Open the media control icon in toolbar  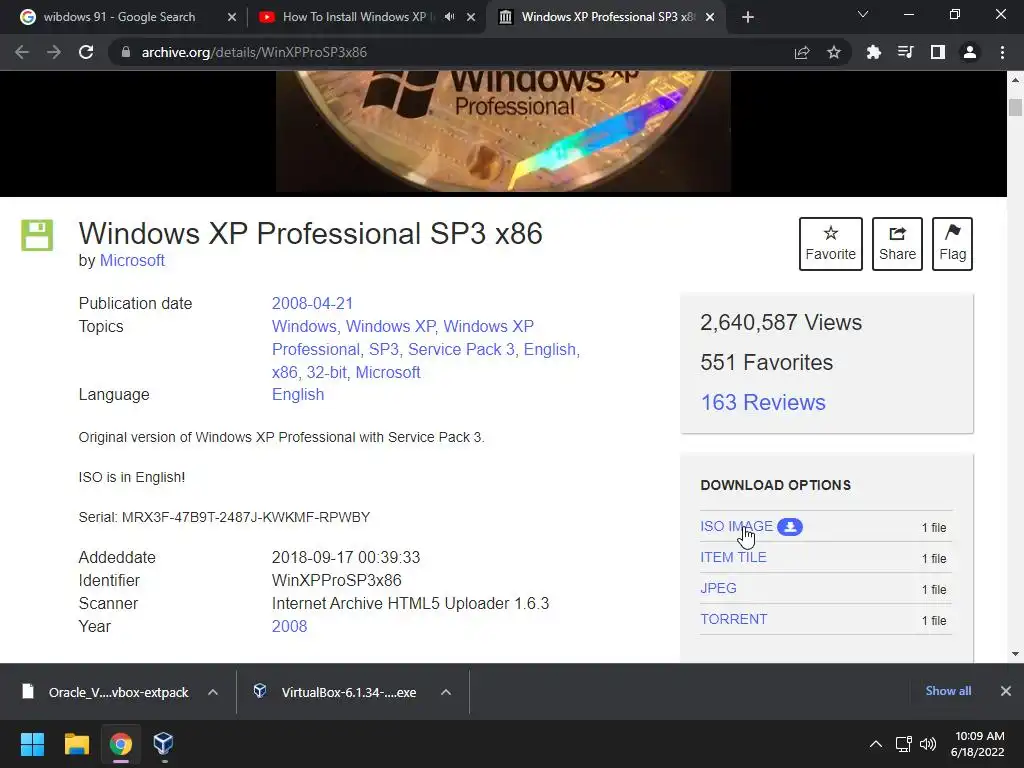[906, 52]
